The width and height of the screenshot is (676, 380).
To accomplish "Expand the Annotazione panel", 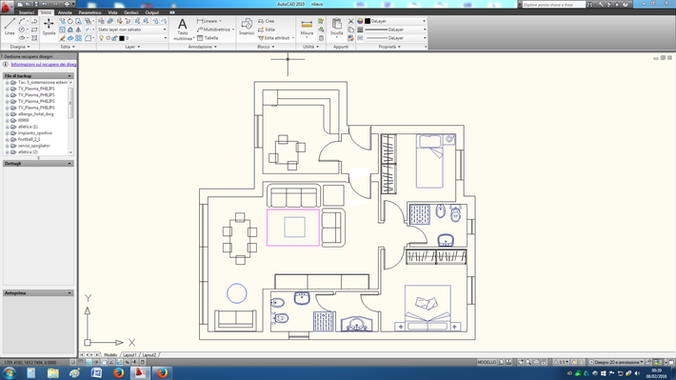I will tap(202, 47).
